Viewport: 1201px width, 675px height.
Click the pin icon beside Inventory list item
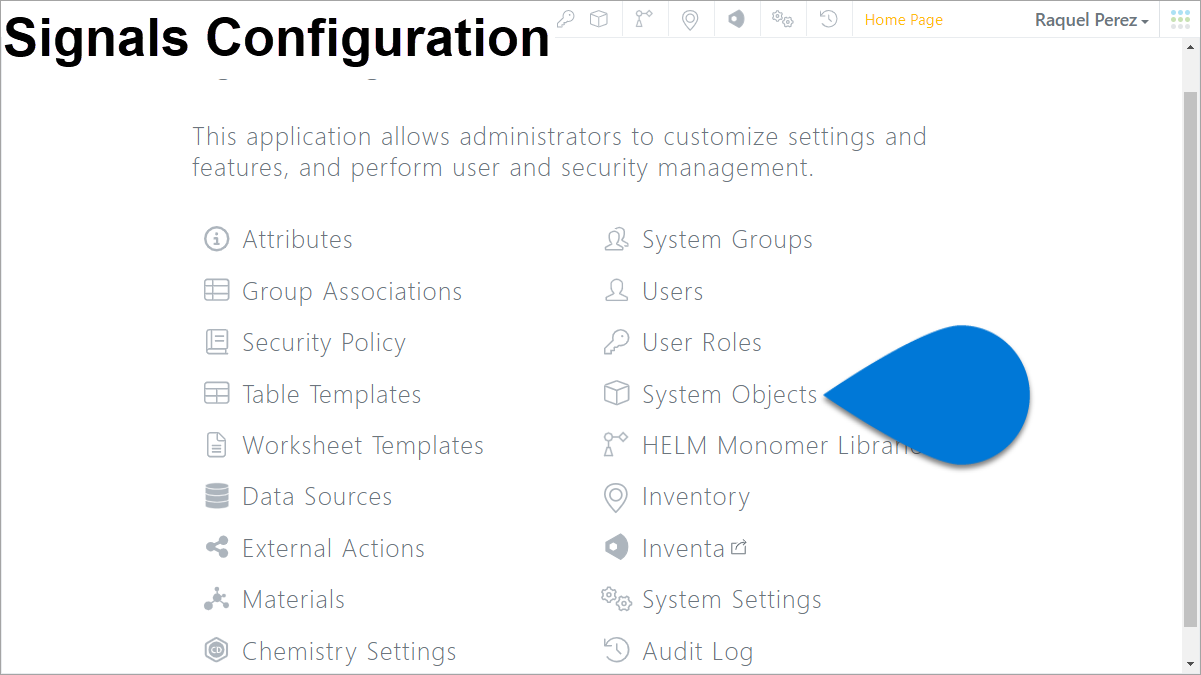point(616,497)
